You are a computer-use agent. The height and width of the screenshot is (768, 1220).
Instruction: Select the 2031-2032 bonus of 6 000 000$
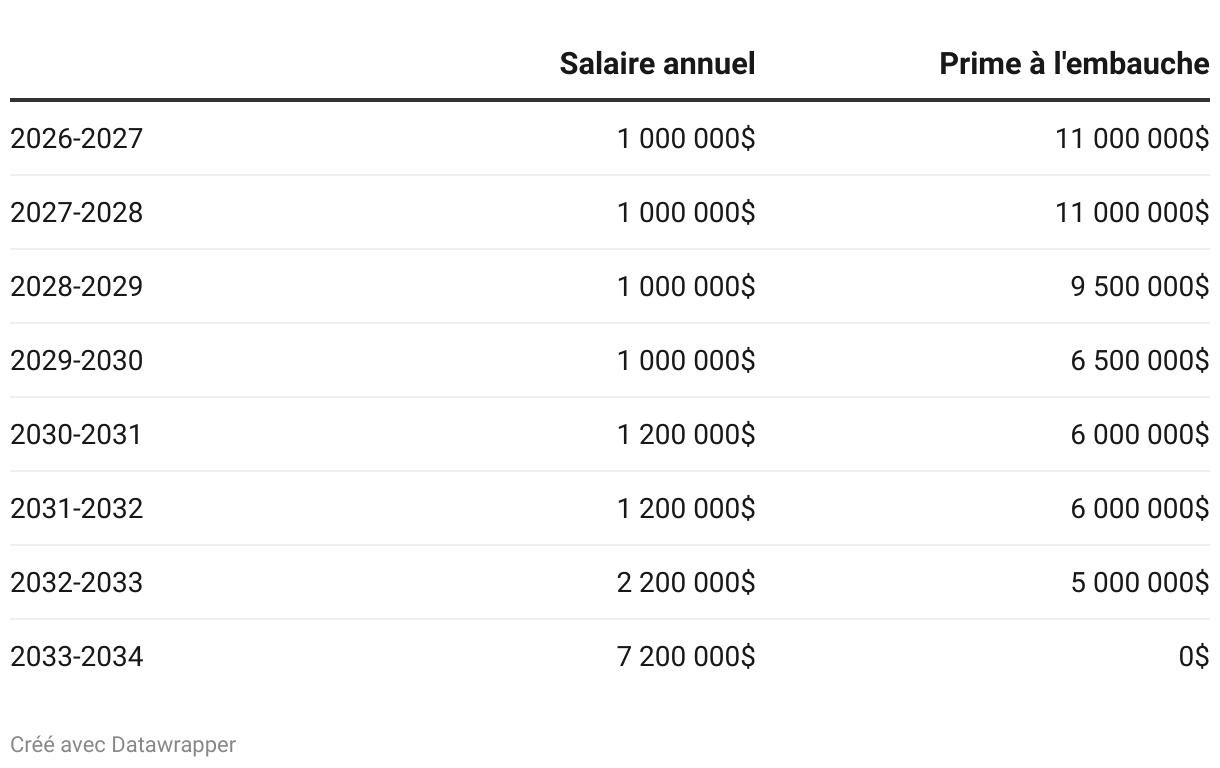[x=1139, y=509]
